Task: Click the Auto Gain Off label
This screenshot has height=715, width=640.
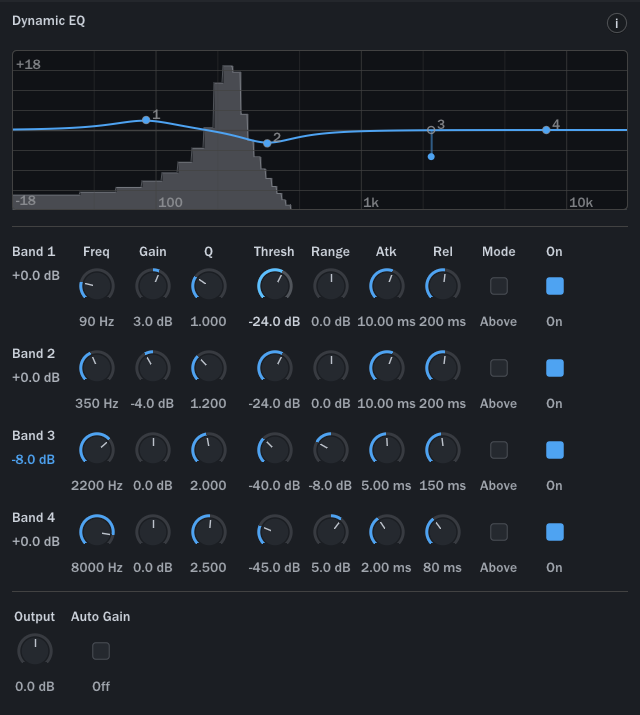Action: tap(101, 686)
